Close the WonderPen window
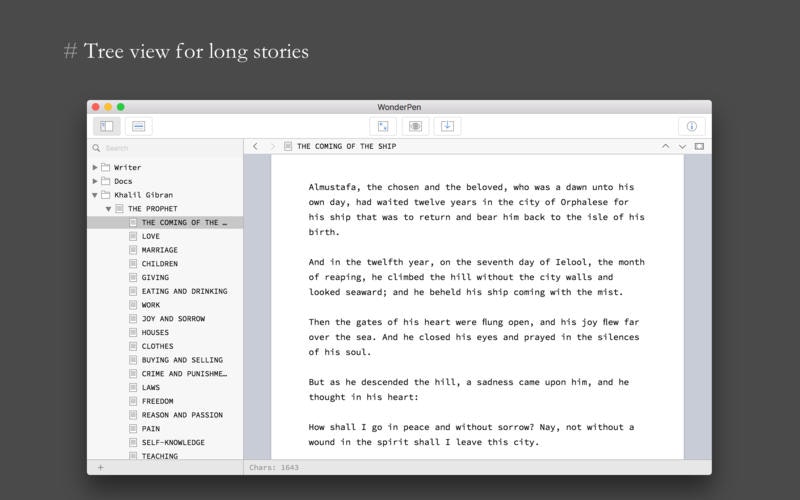The image size is (800, 500). tap(95, 107)
